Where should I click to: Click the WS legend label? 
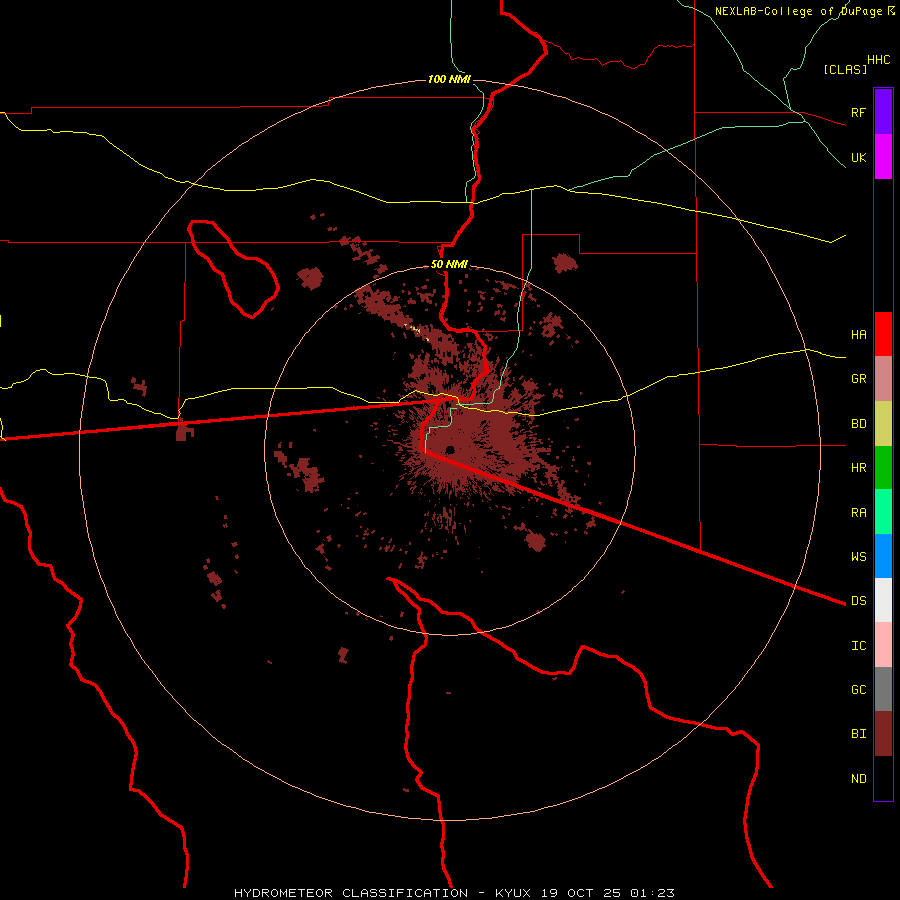pyautogui.click(x=858, y=556)
